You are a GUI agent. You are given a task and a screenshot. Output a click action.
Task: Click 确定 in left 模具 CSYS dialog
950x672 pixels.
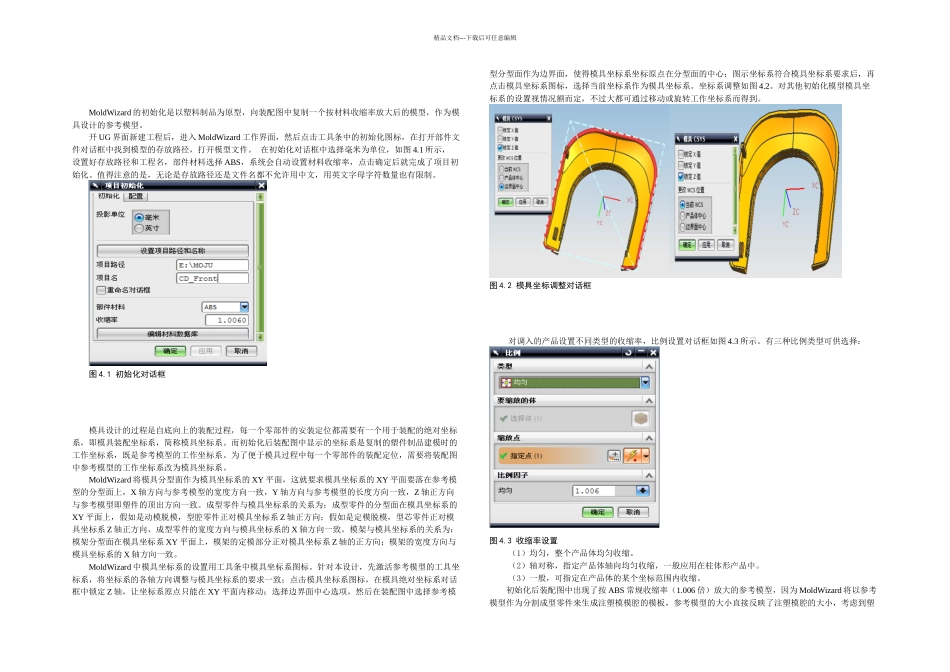[505, 202]
